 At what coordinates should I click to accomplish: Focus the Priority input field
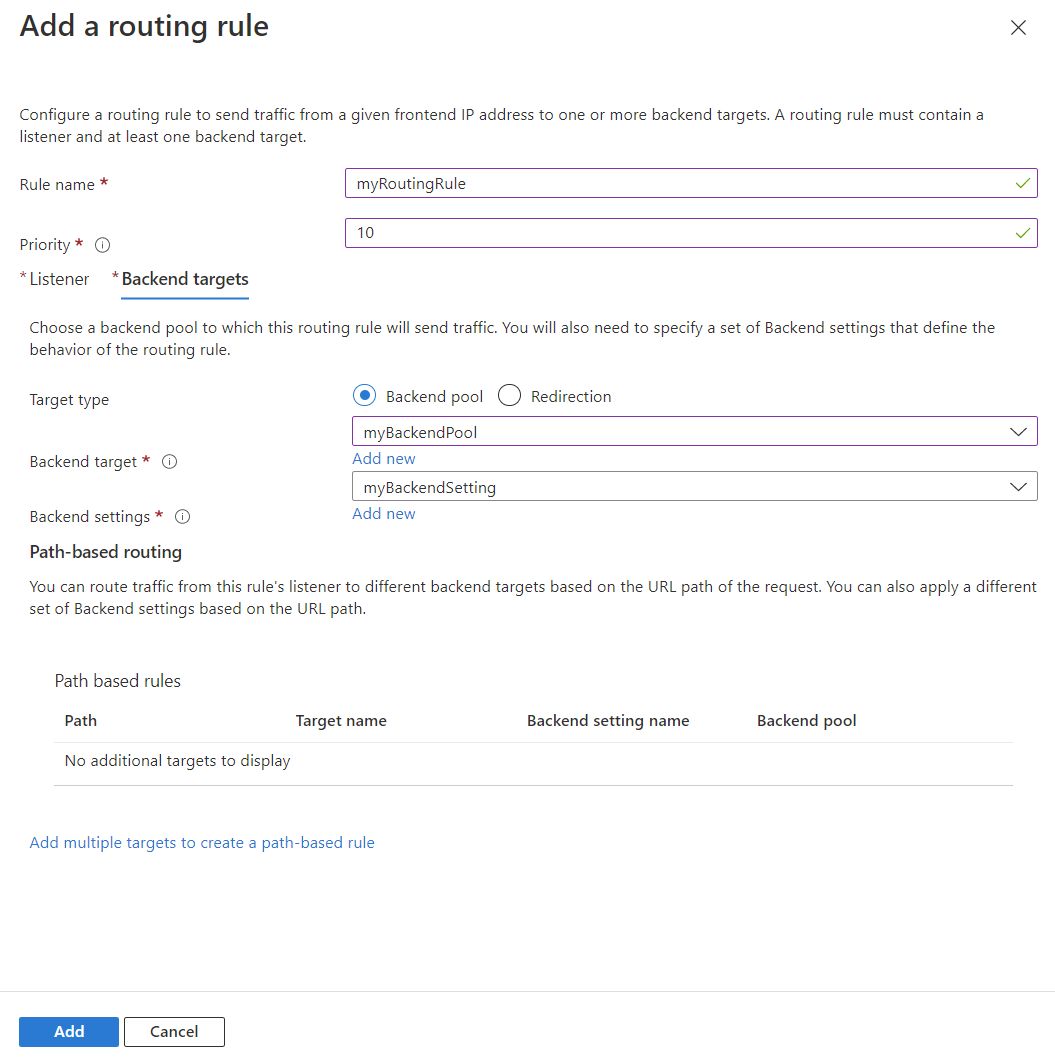pyautogui.click(x=680, y=233)
